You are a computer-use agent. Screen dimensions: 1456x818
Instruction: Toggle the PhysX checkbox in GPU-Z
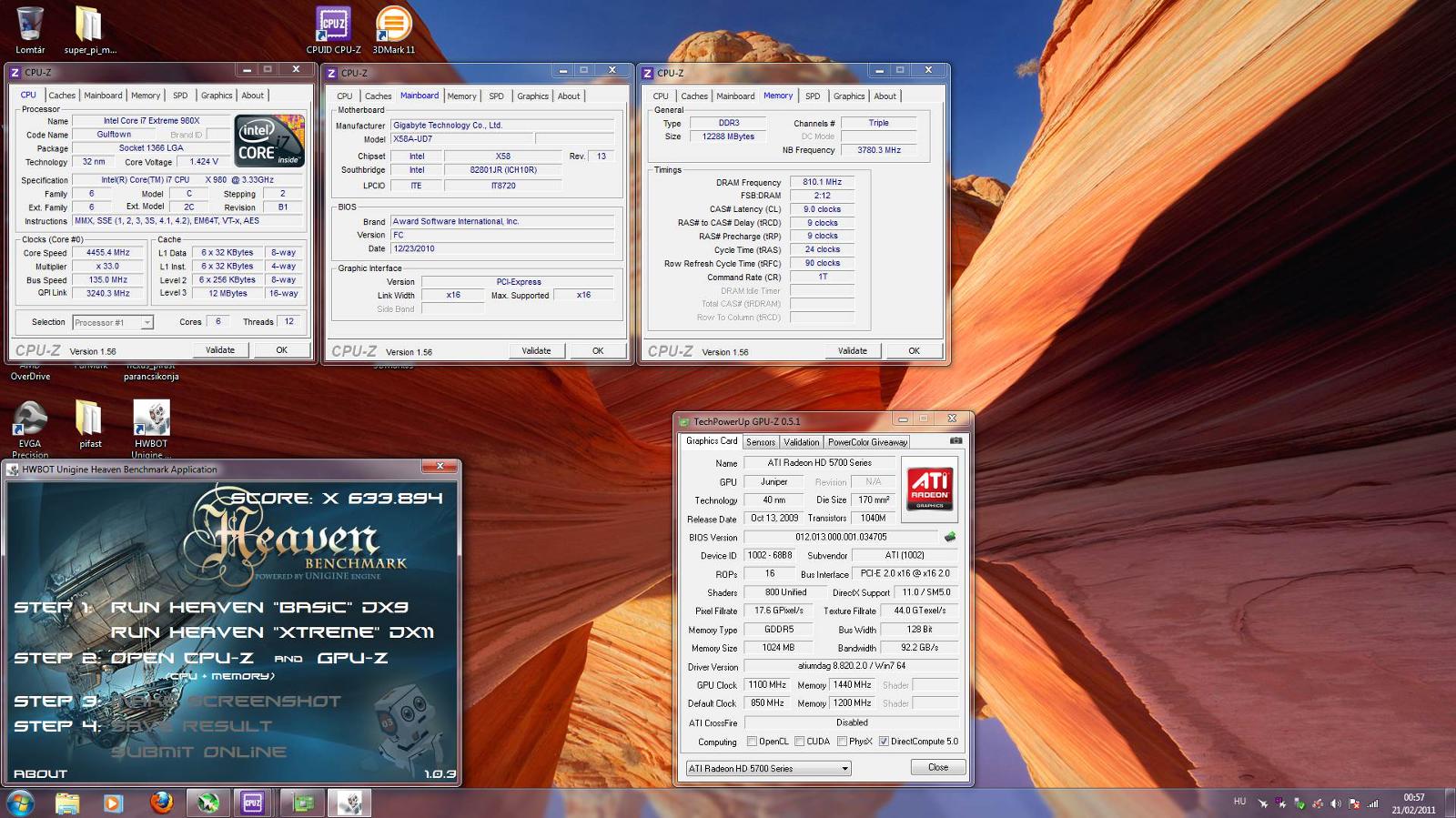pos(842,742)
